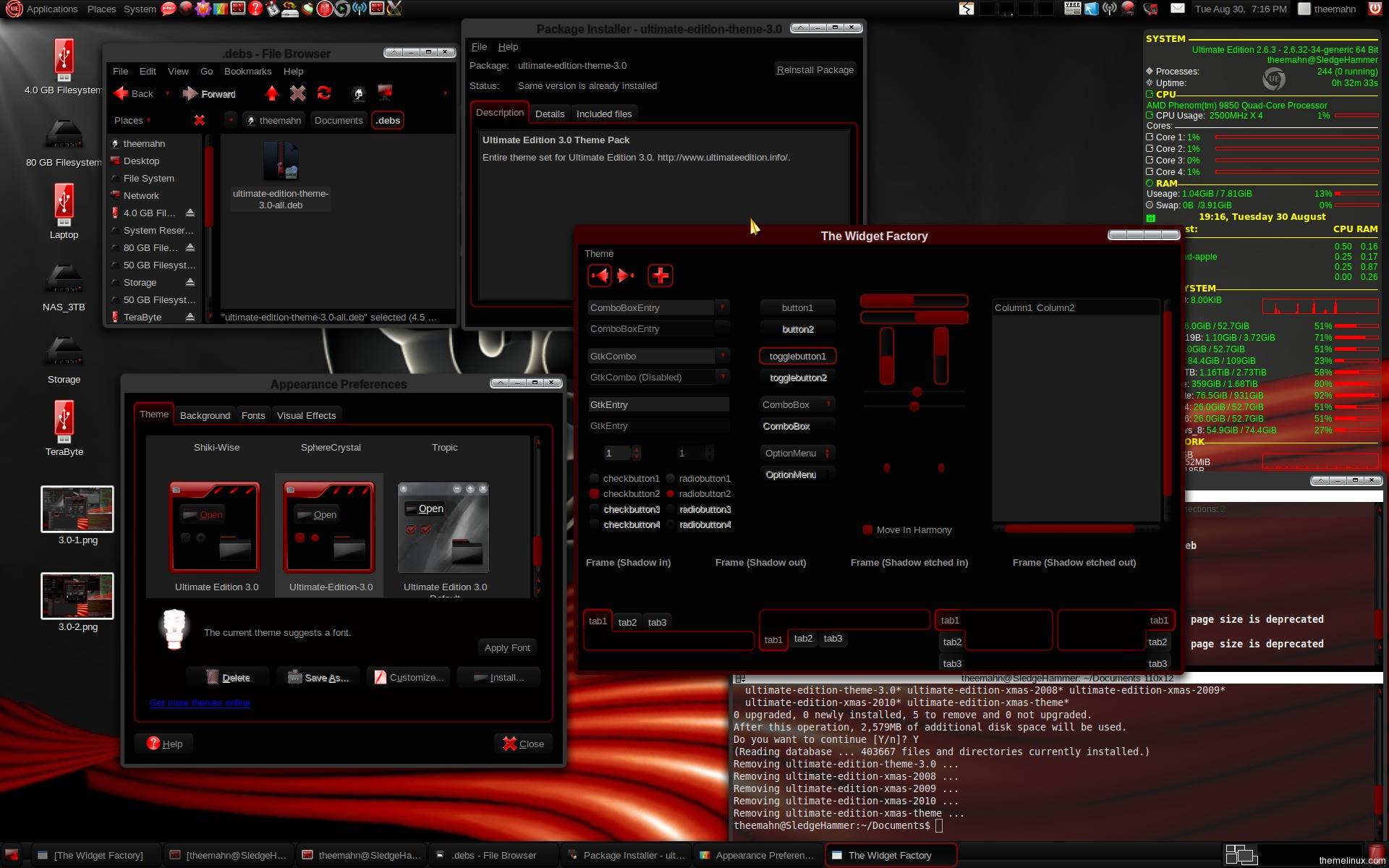Switch to Package Installer in the taskbar
The height and width of the screenshot is (868, 1389).
tap(626, 855)
